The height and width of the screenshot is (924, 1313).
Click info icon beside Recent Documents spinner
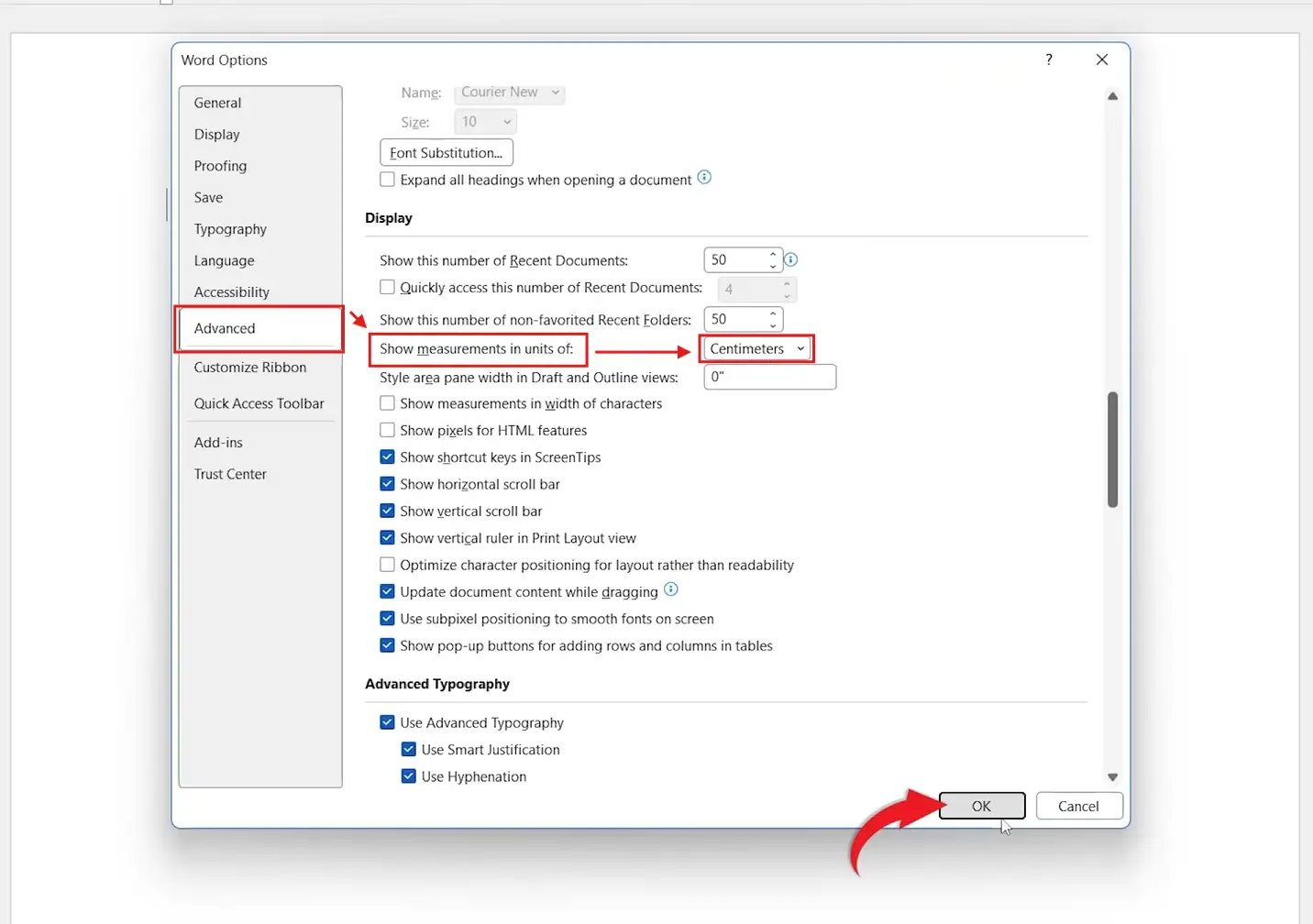[791, 259]
